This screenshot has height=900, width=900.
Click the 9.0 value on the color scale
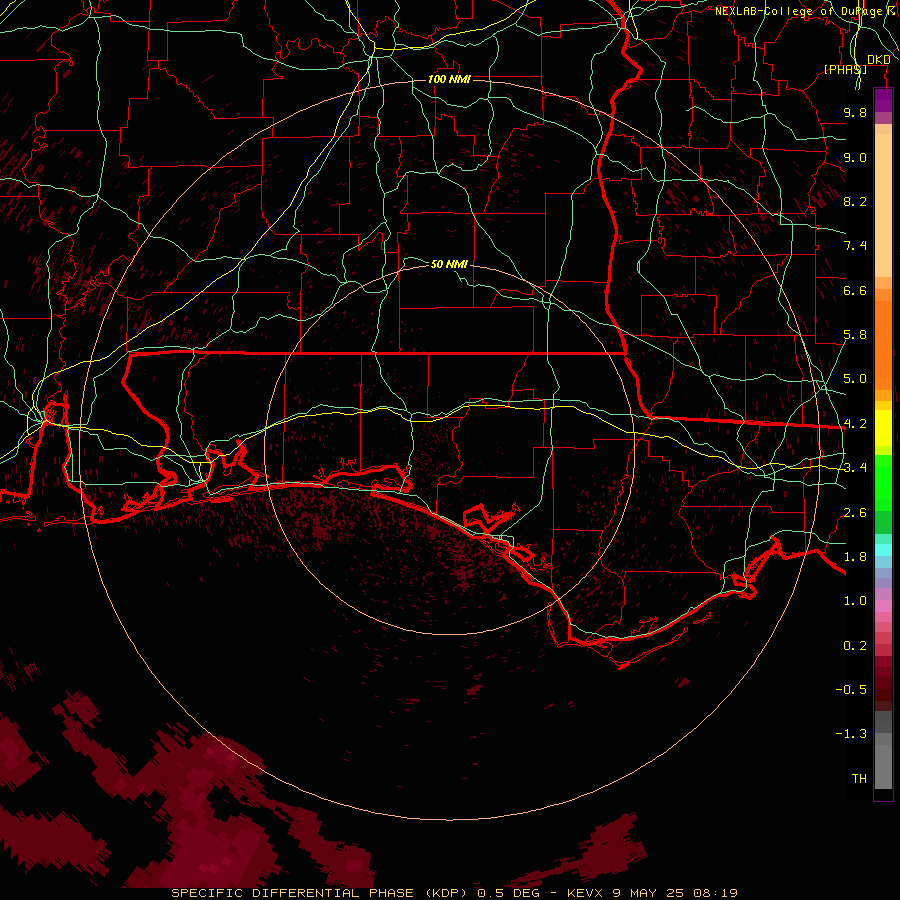855,157
